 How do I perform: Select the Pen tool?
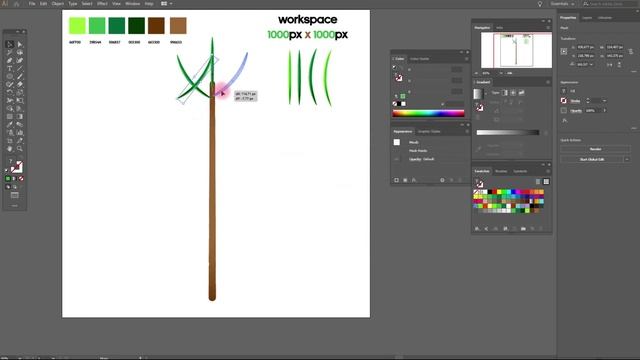[x=10, y=60]
